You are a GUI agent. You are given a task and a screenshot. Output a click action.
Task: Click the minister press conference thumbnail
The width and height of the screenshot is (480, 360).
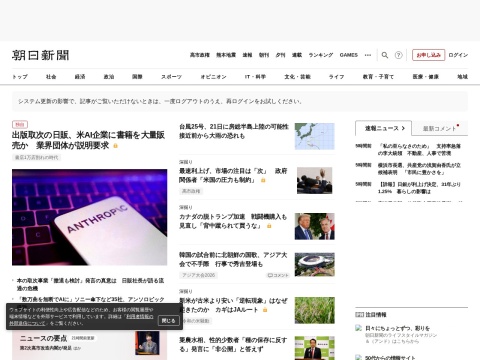[x=314, y=348]
